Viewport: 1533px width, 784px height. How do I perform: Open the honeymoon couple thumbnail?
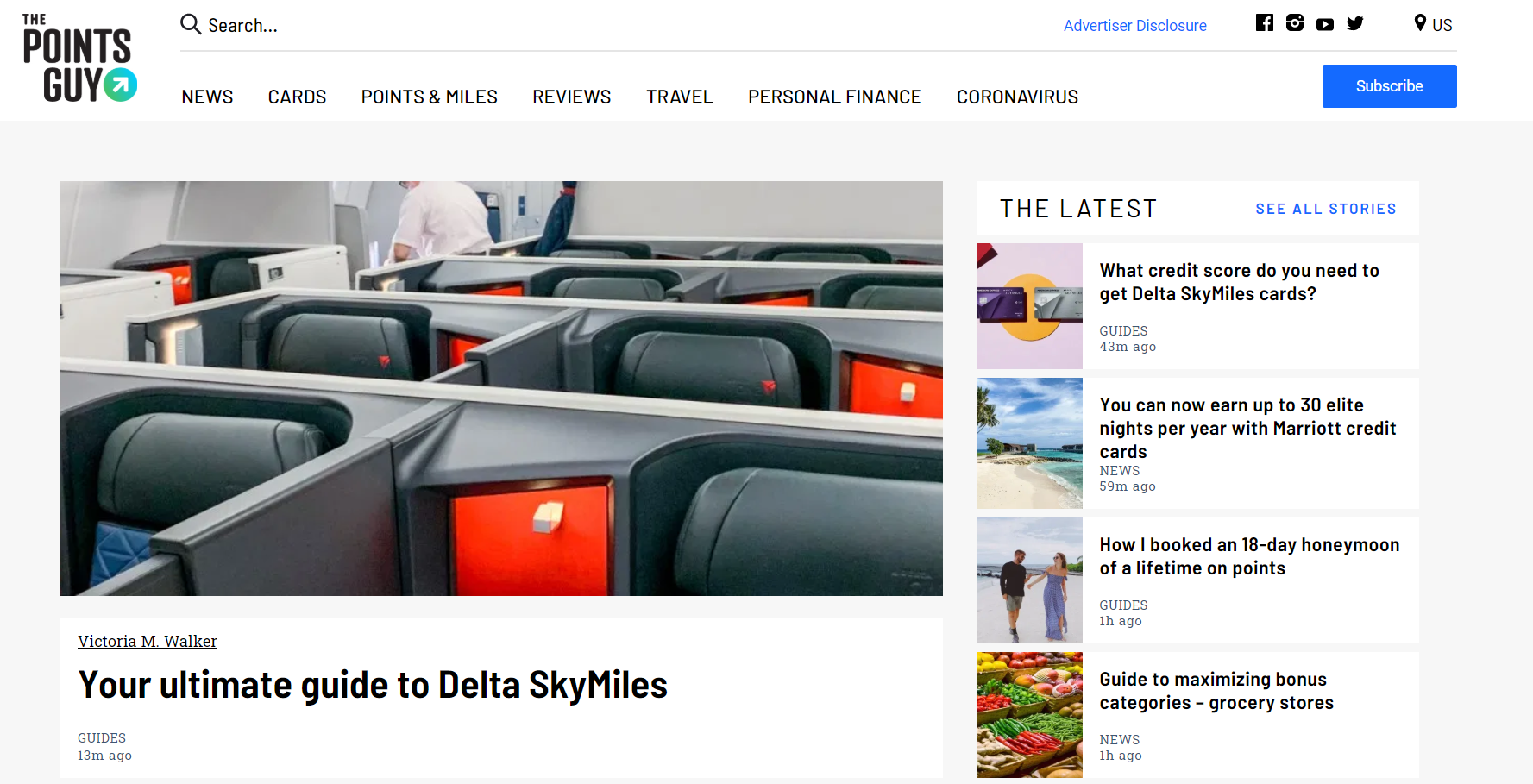click(x=1030, y=580)
